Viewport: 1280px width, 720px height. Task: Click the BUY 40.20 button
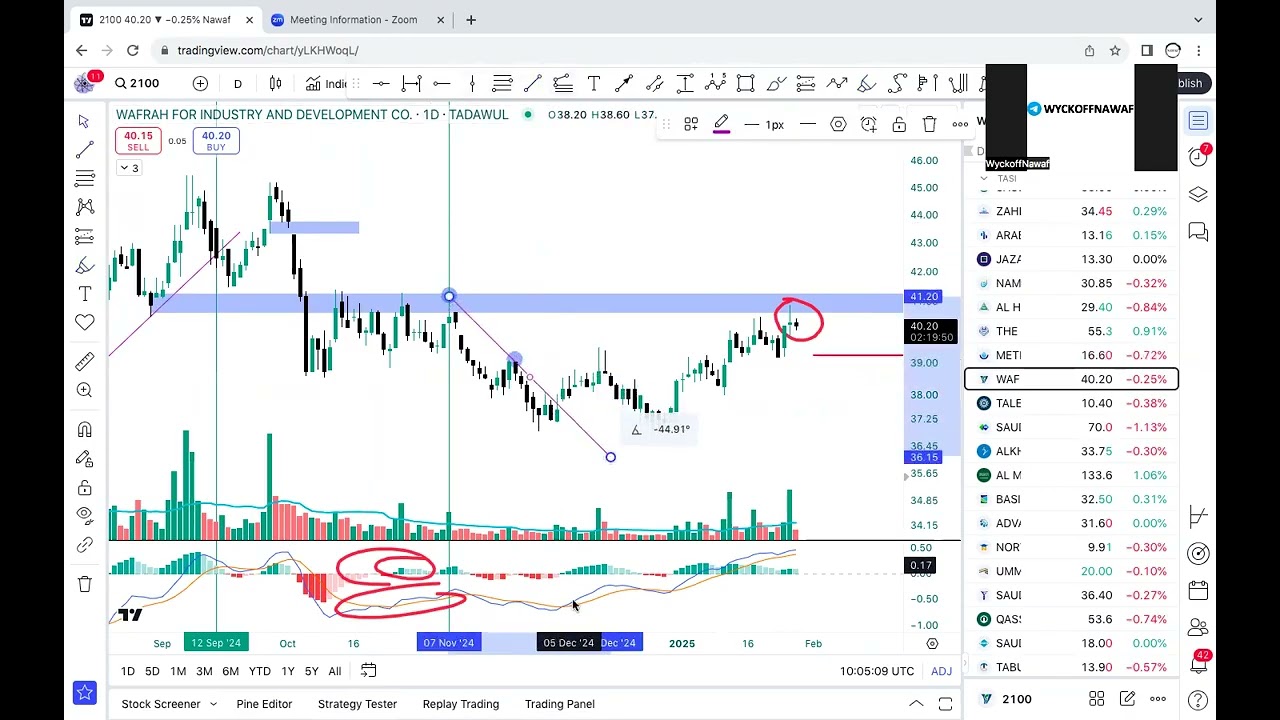pyautogui.click(x=216, y=141)
